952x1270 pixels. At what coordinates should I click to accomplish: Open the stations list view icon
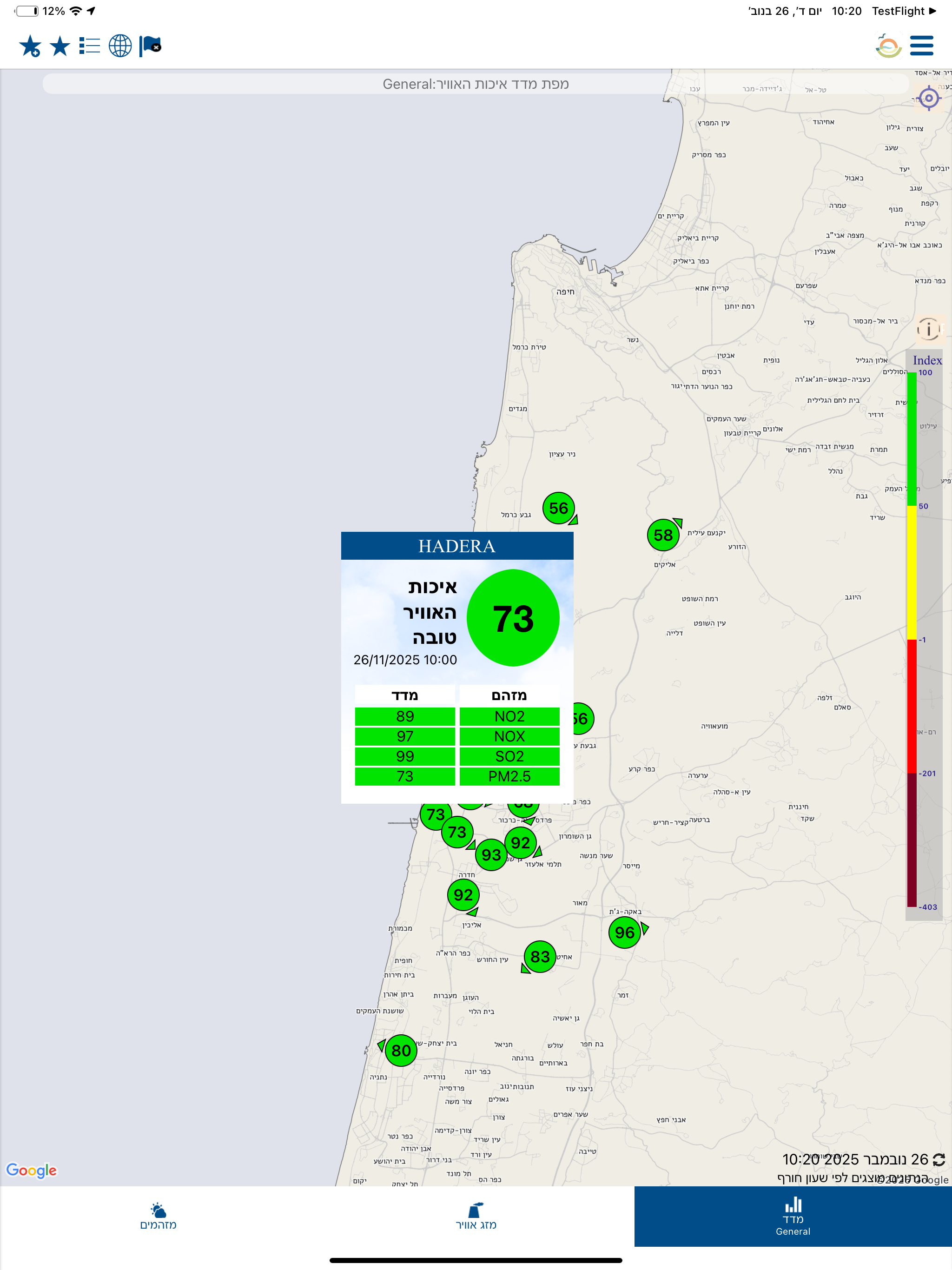[90, 46]
